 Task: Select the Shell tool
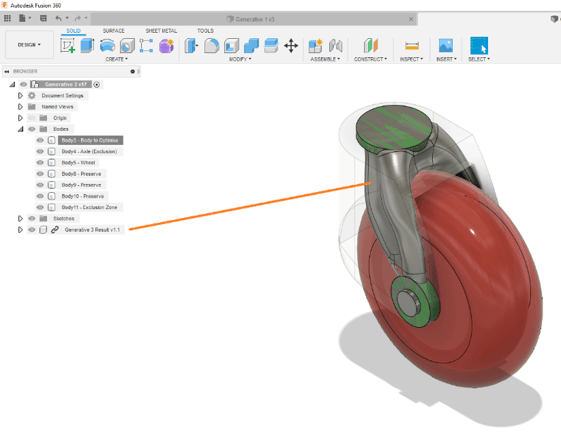[231, 46]
